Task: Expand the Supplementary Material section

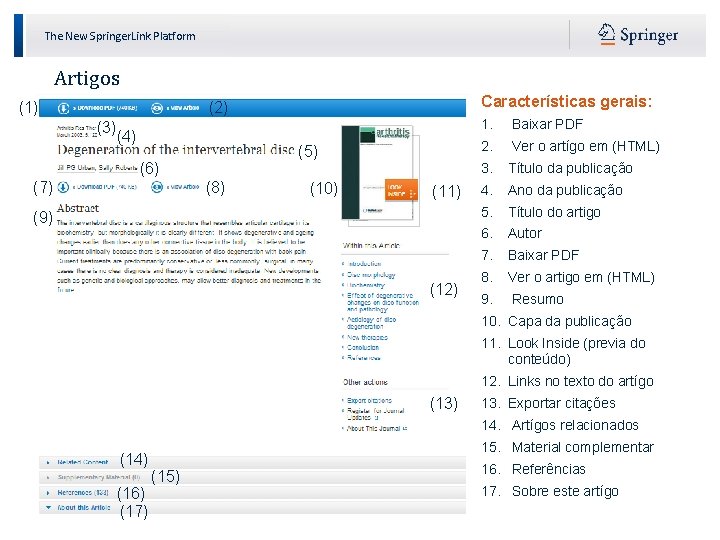Action: click(253, 478)
